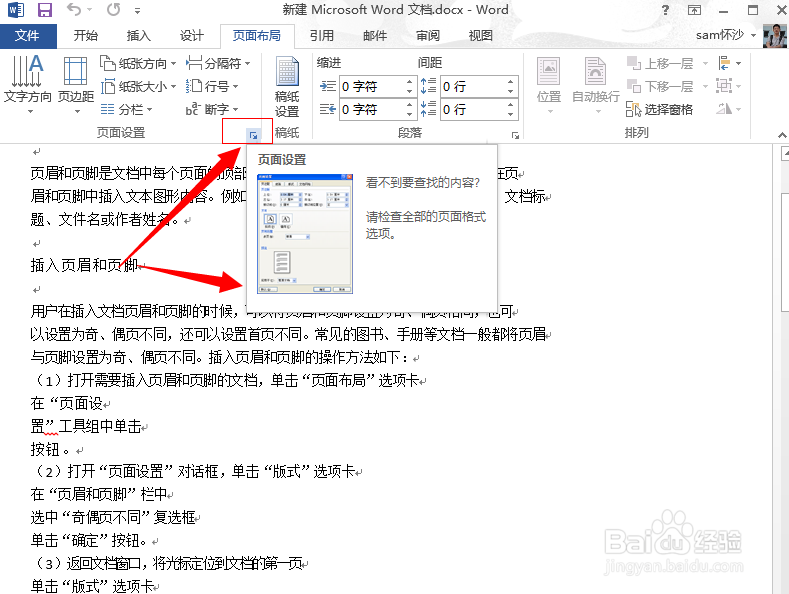Open the Quick Access Toolbar customize dropdown
Viewport: 789px width, 594px height.
coord(137,10)
